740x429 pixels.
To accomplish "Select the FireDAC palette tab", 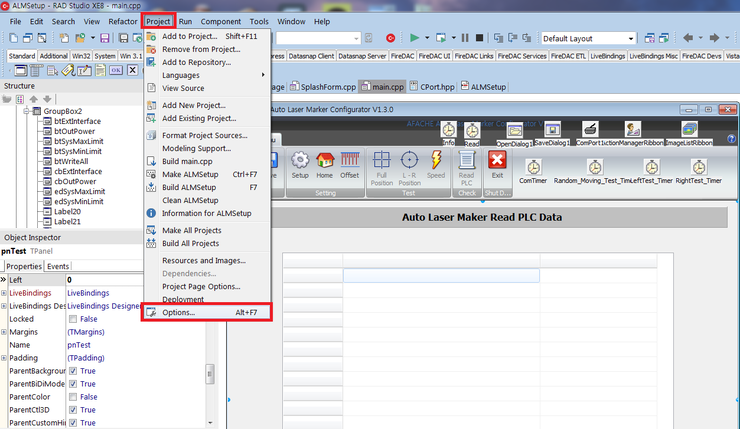I will 403,56.
